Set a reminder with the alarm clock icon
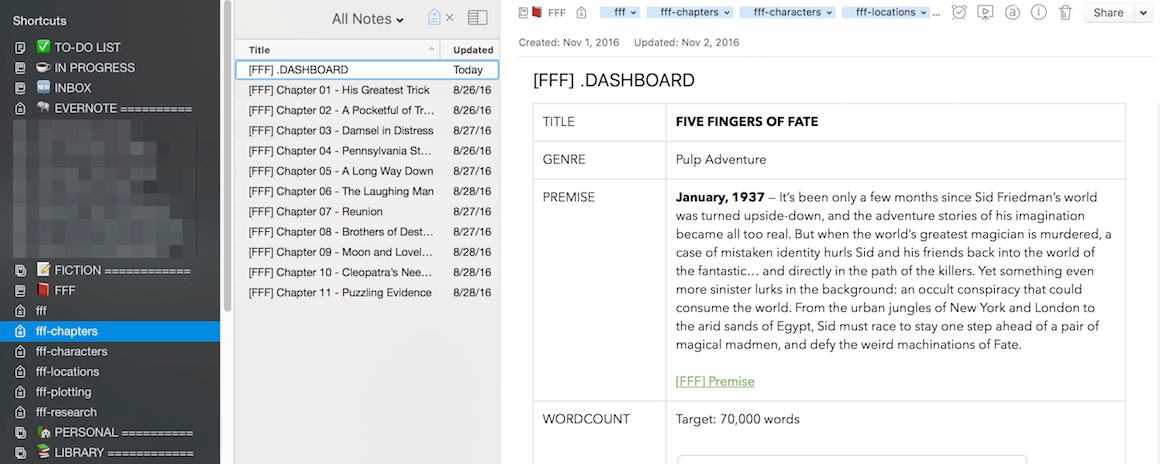 point(958,13)
